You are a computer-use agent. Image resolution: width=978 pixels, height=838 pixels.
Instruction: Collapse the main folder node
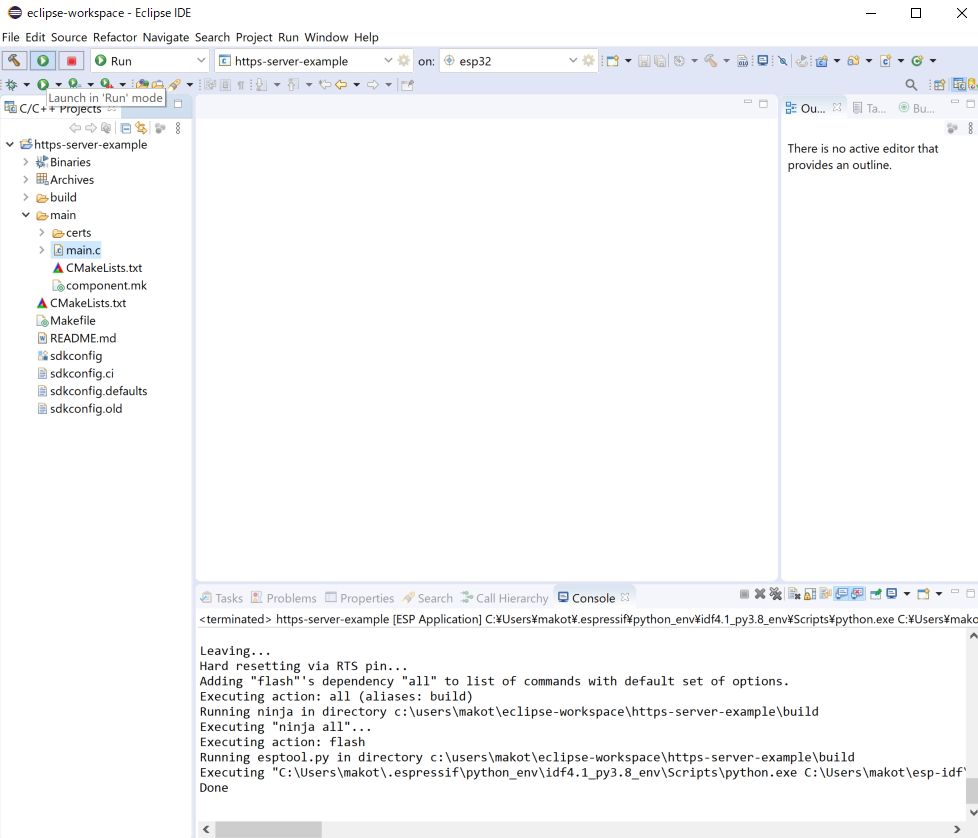pyautogui.click(x=26, y=215)
